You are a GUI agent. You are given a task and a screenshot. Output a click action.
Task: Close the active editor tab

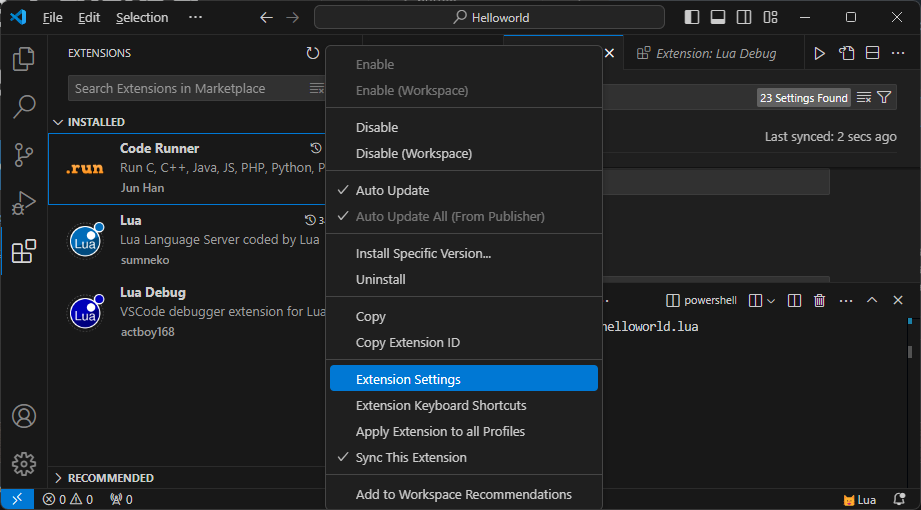pos(610,53)
